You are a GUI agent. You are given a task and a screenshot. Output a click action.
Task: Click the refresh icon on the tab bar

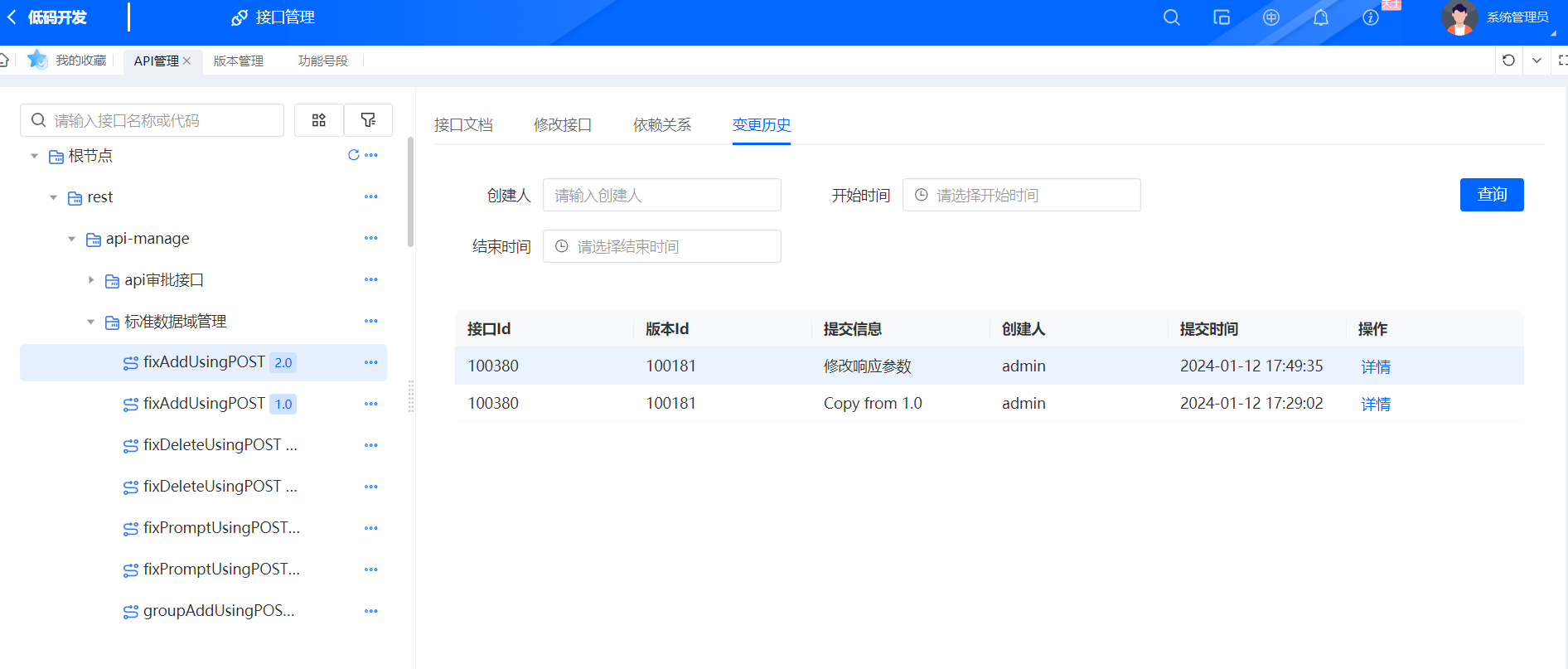click(x=1508, y=61)
